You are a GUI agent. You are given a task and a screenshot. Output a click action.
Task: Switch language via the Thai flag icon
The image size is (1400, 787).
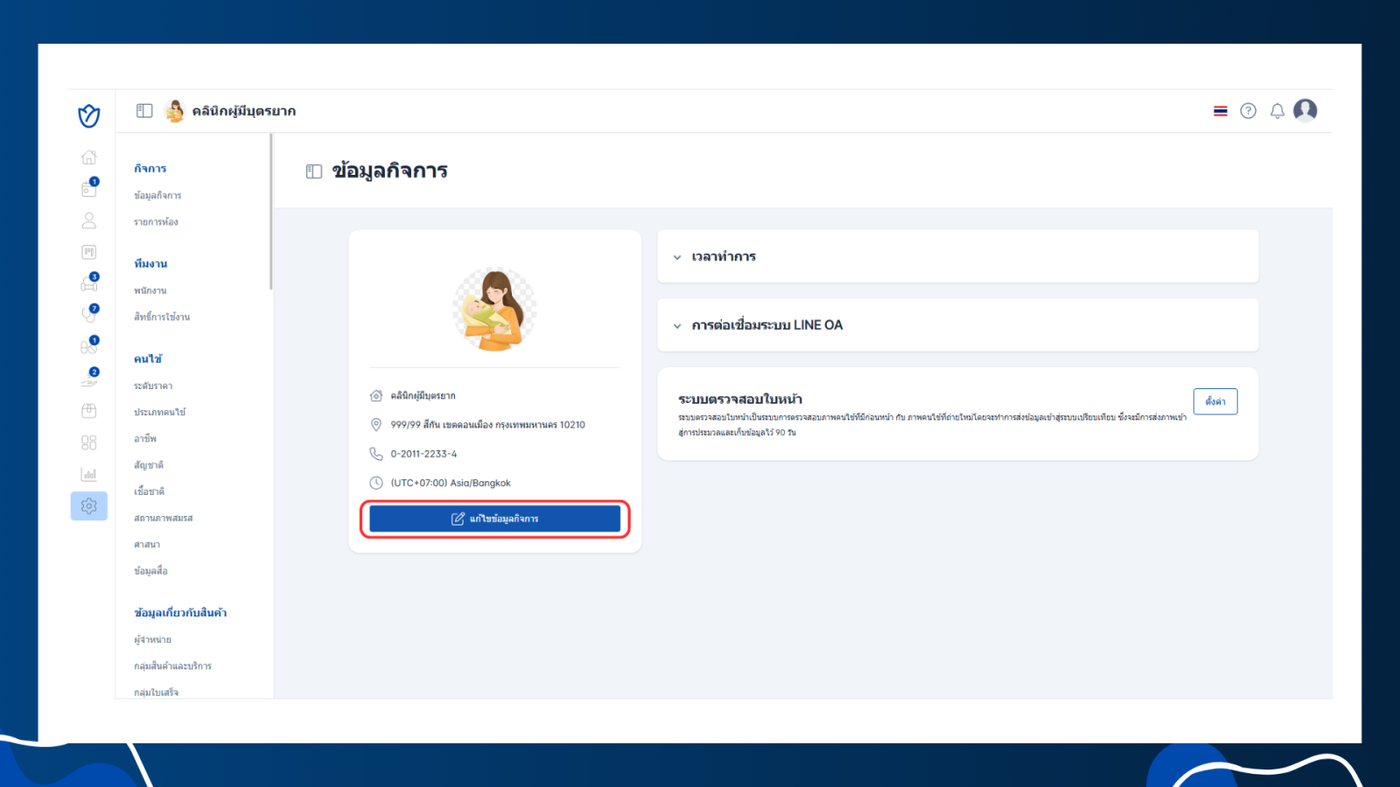click(x=1220, y=111)
